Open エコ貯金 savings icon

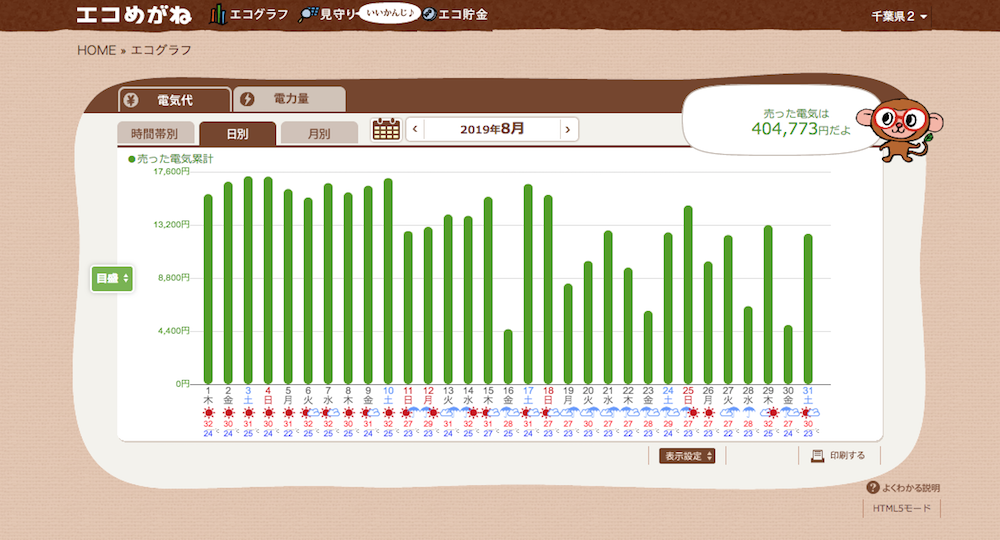pyautogui.click(x=429, y=15)
